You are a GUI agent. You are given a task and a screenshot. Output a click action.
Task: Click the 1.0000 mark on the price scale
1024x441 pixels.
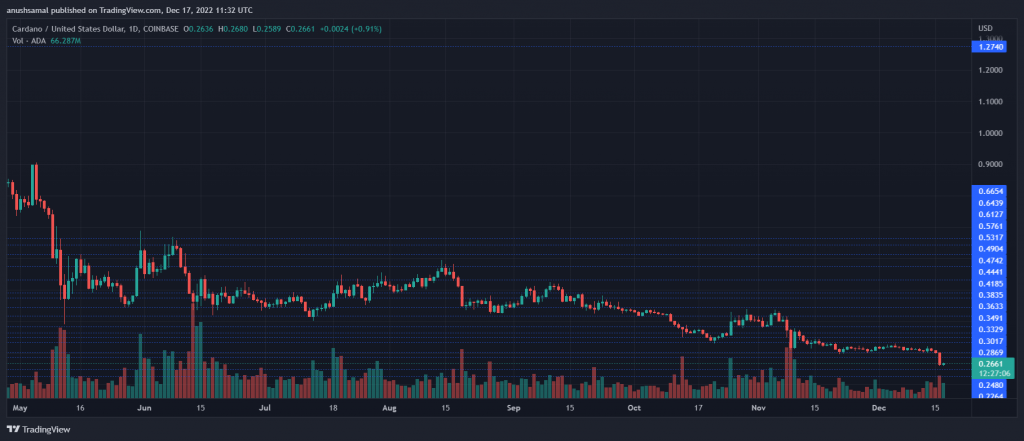click(988, 133)
